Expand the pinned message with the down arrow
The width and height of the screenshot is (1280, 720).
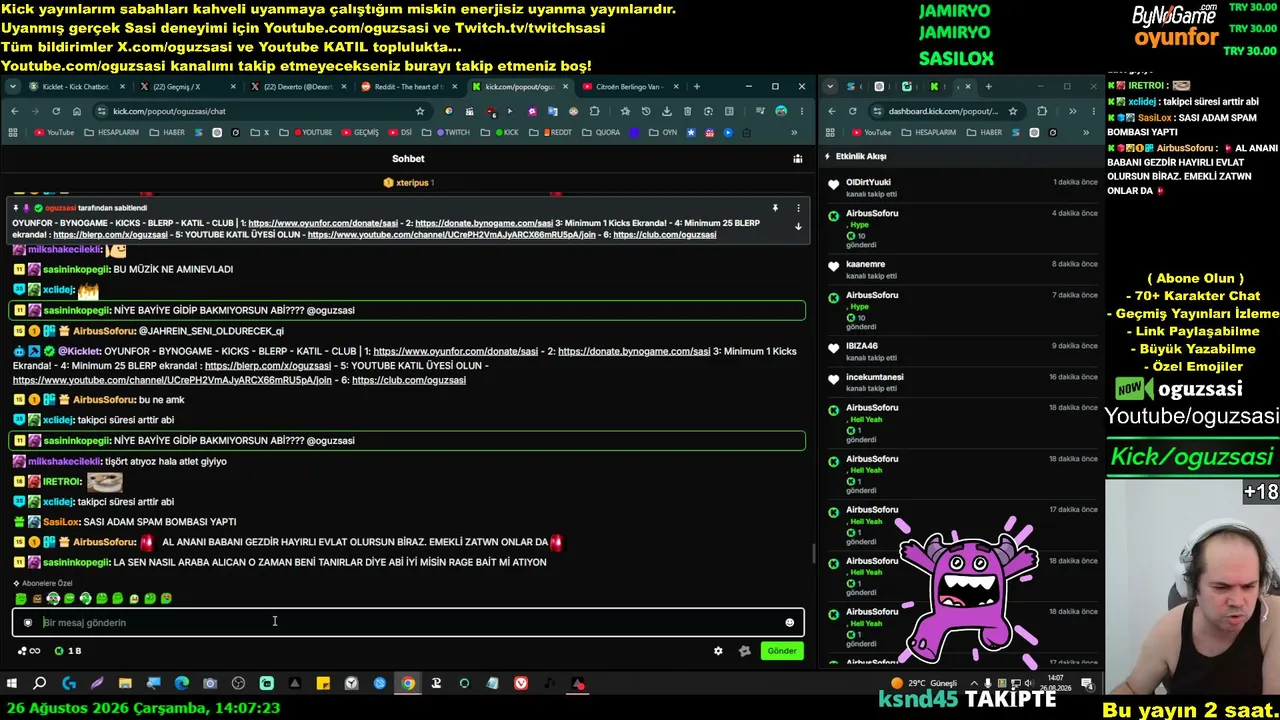point(798,226)
